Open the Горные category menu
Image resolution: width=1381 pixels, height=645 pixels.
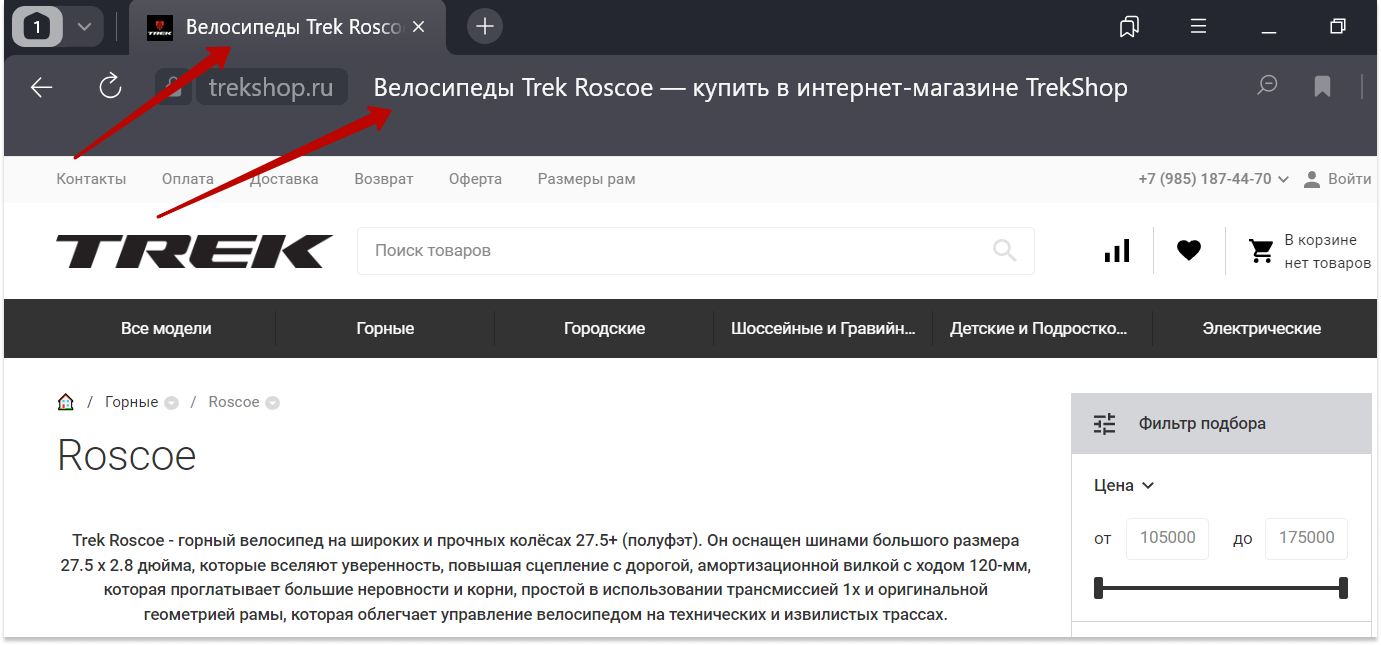coord(385,328)
